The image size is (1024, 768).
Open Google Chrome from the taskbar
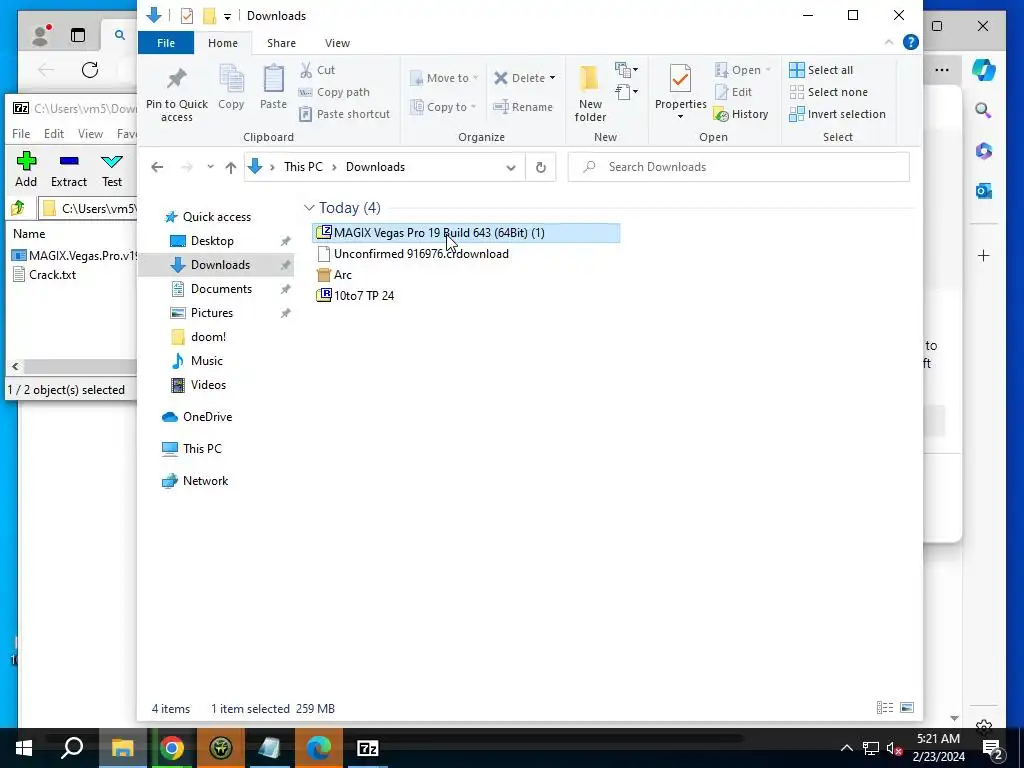[x=172, y=748]
